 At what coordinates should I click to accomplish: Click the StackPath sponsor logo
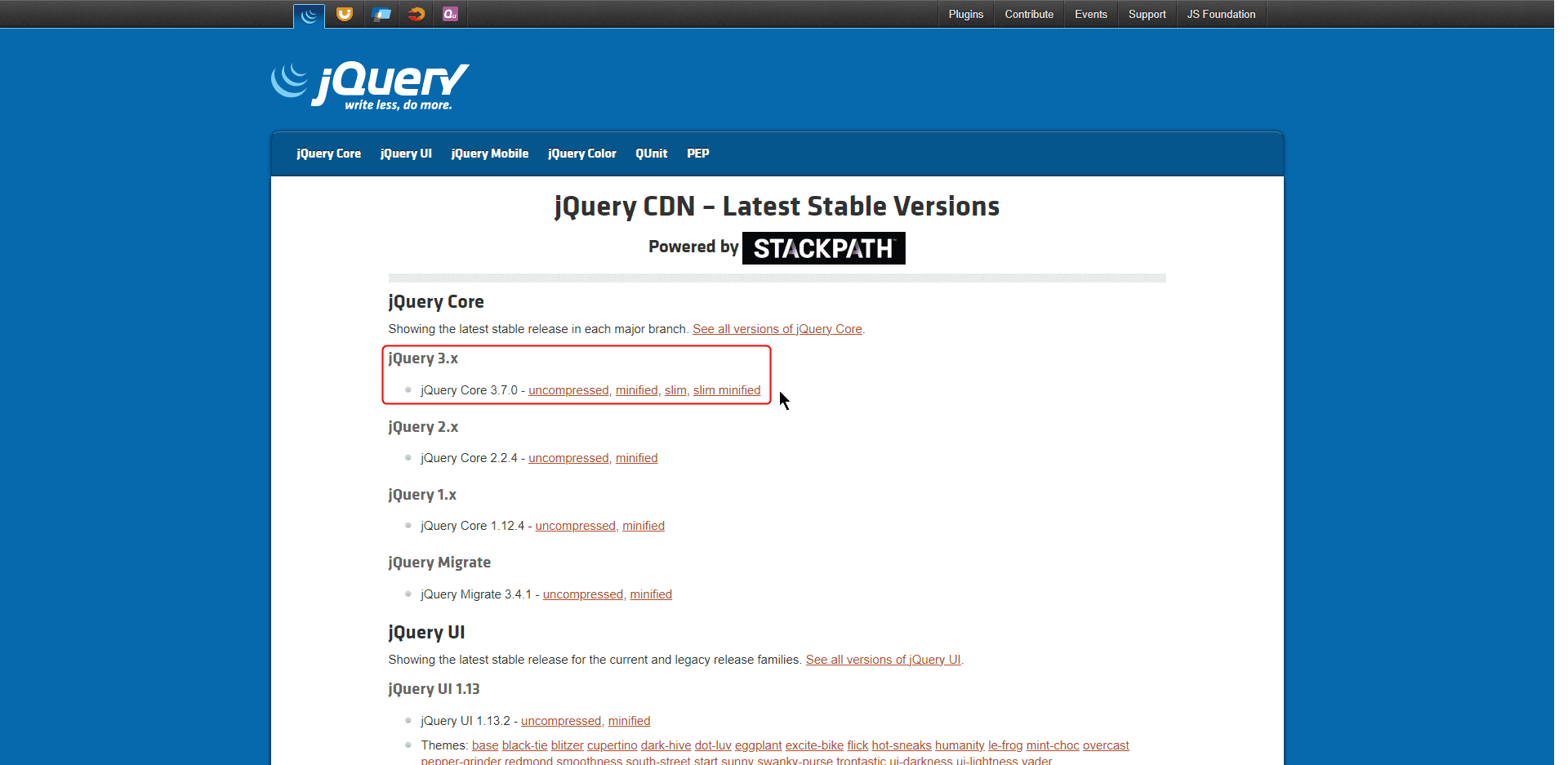click(823, 248)
